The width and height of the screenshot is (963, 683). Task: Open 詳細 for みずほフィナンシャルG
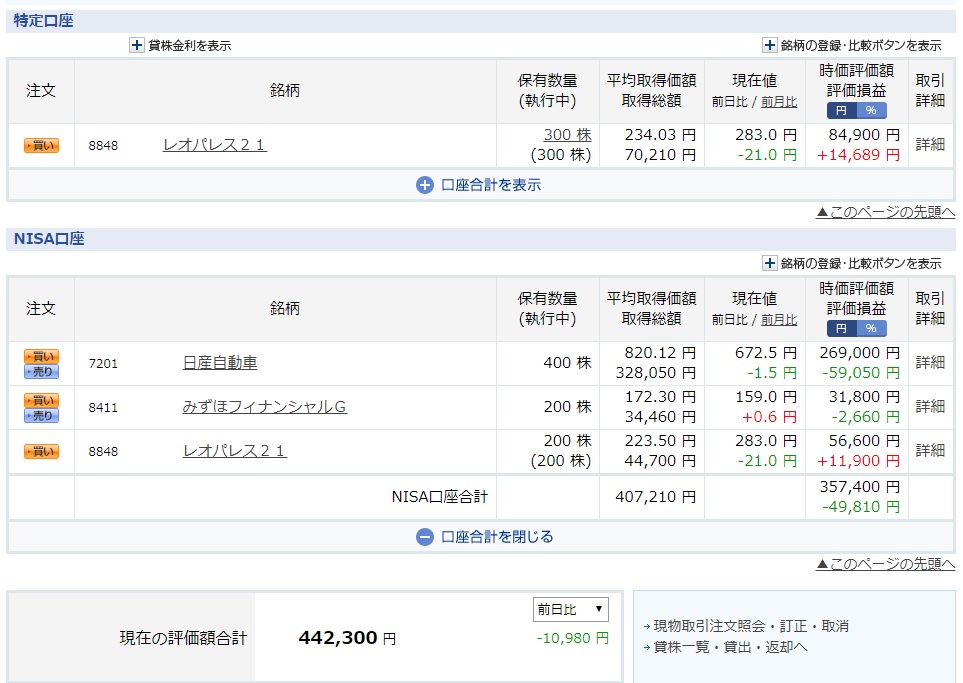930,407
